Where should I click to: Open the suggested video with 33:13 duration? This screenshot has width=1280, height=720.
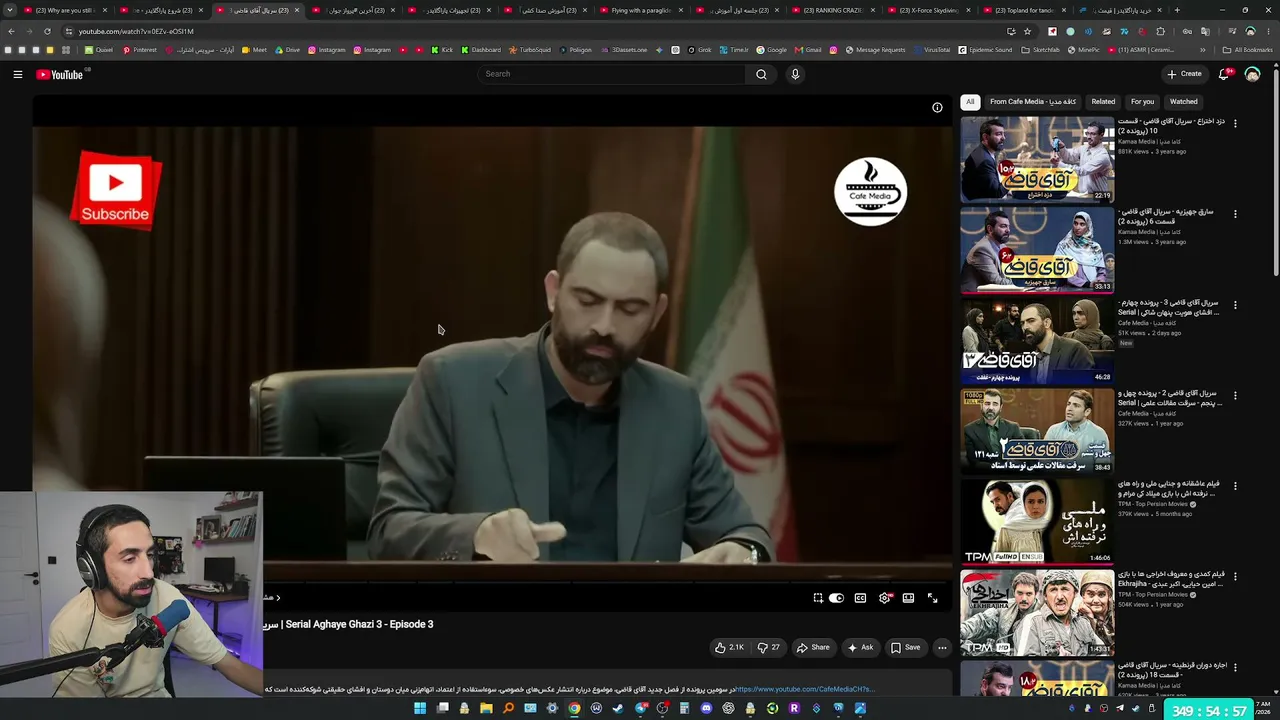[x=1037, y=249]
